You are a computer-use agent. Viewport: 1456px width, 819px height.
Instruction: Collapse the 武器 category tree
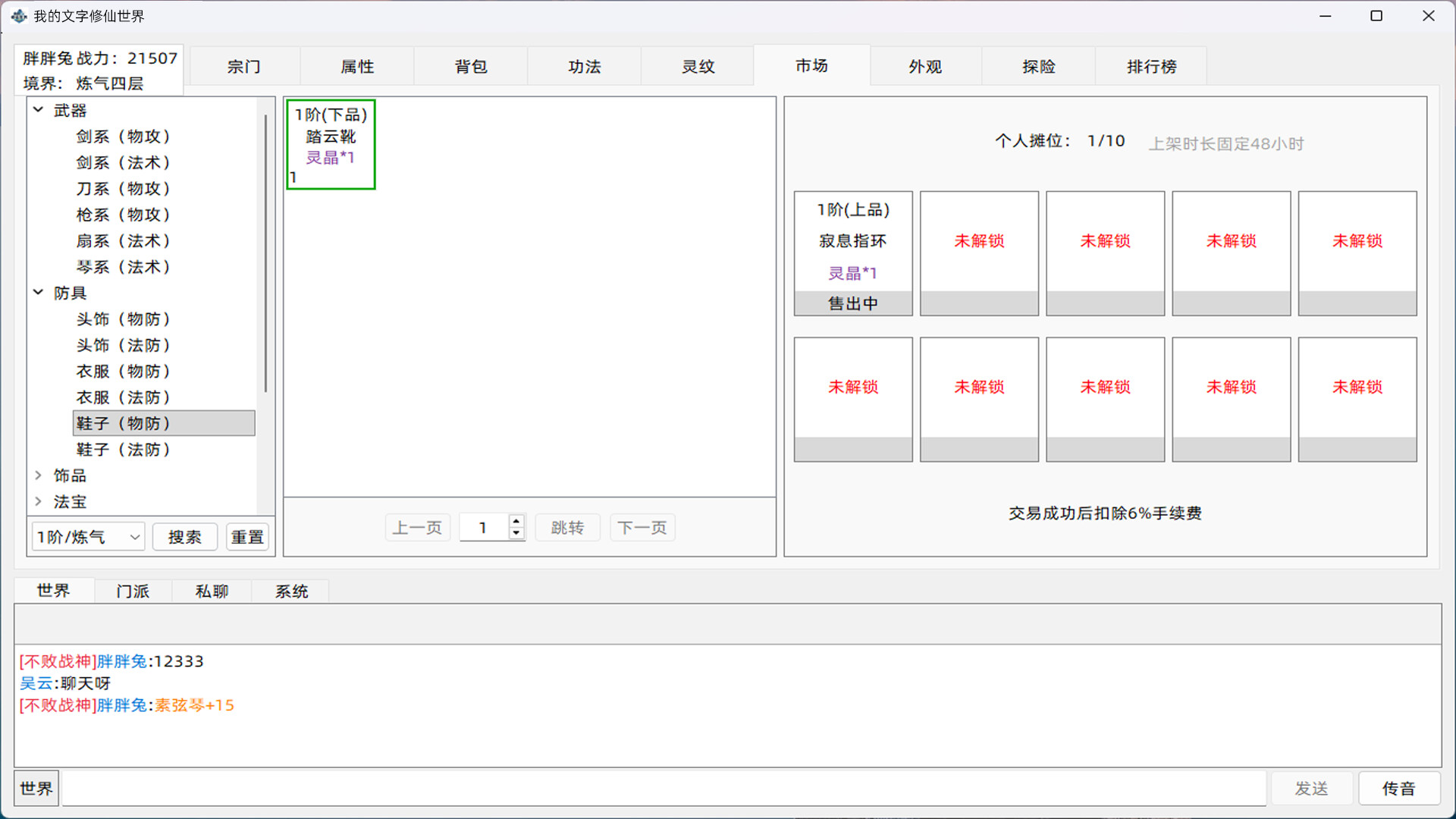(x=39, y=109)
